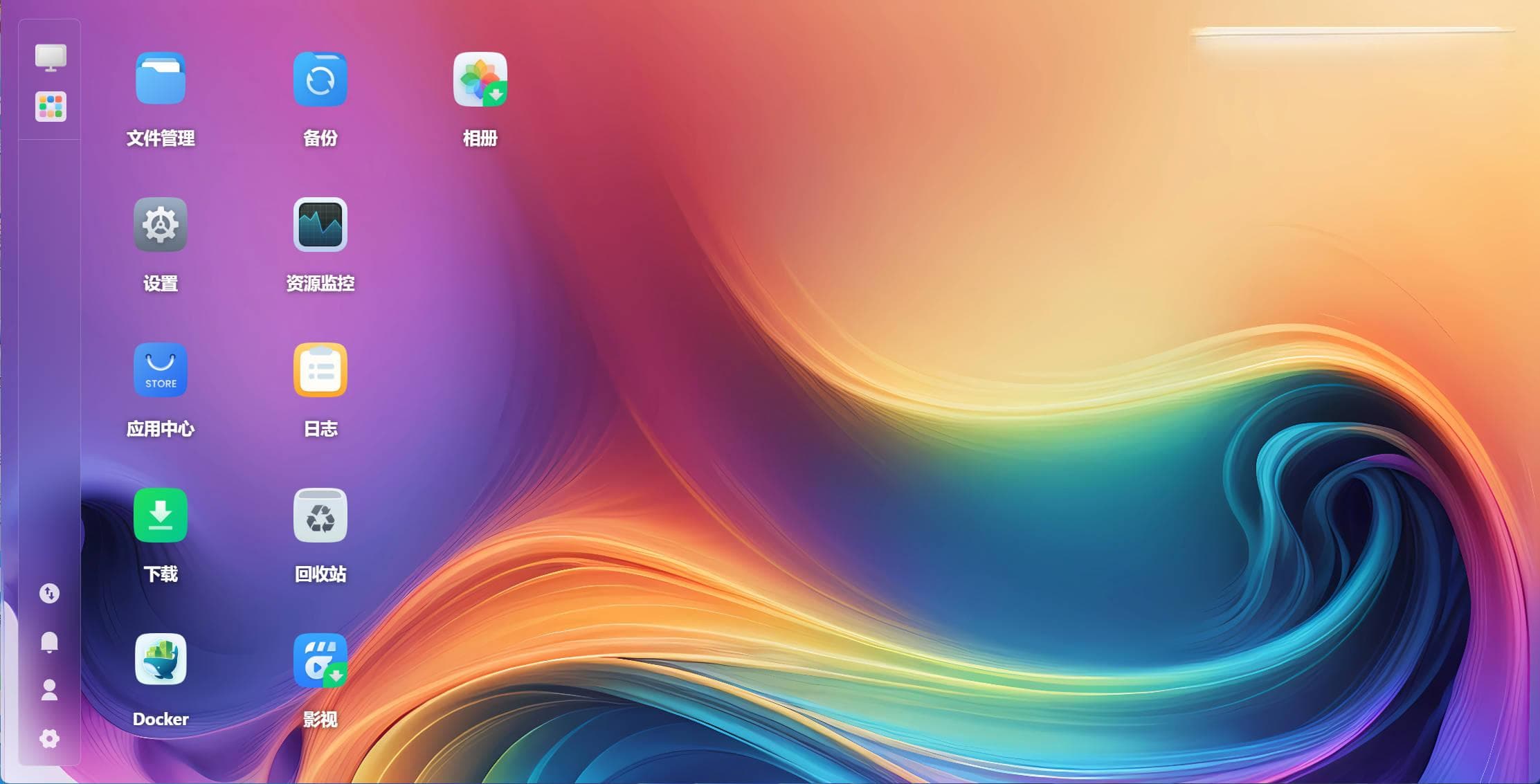1540x784 pixels.
Task: Open the 应用中心 app store
Action: click(160, 370)
